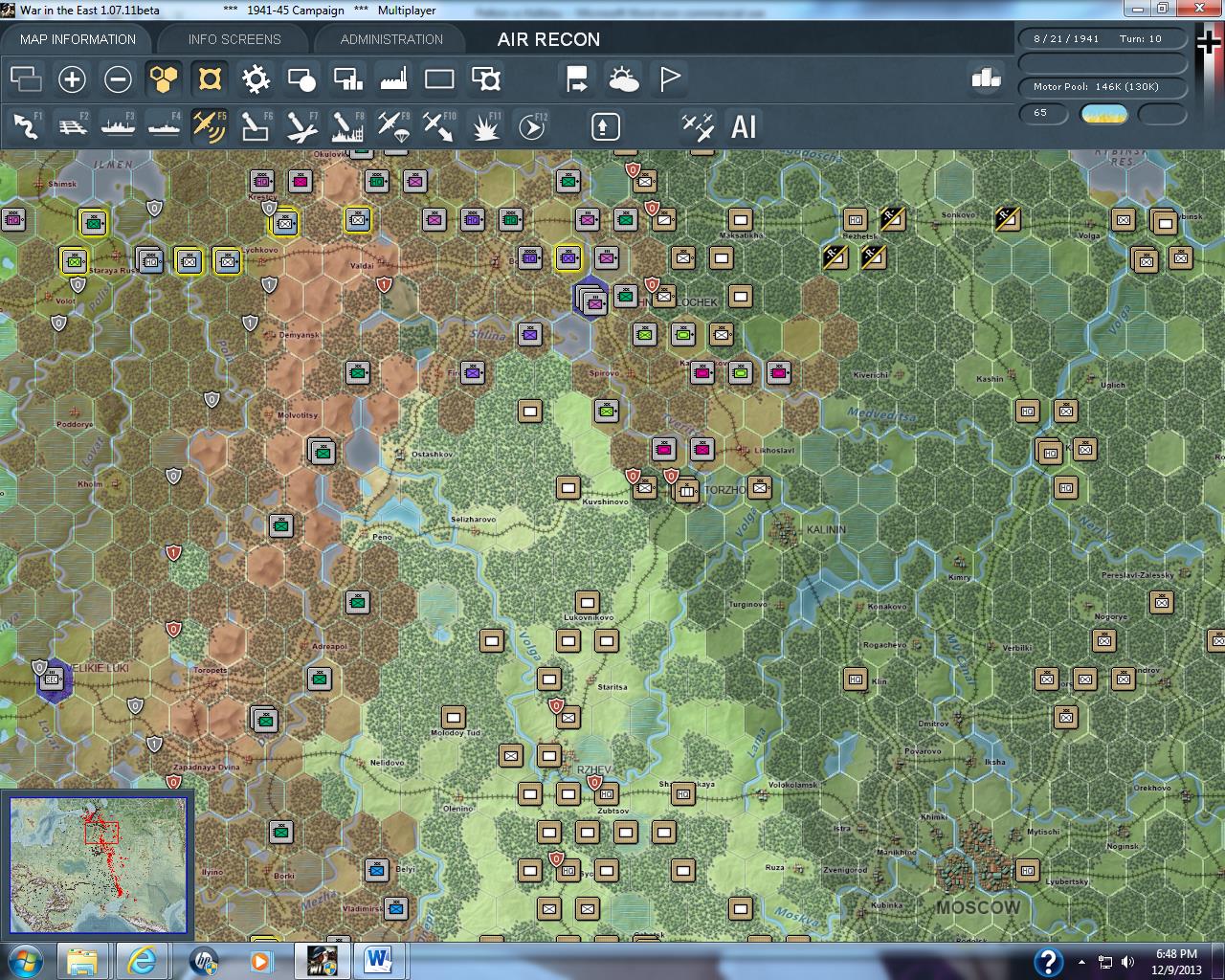Select the F9 air transport mode
Screen dimensions: 1225x980
point(393,126)
